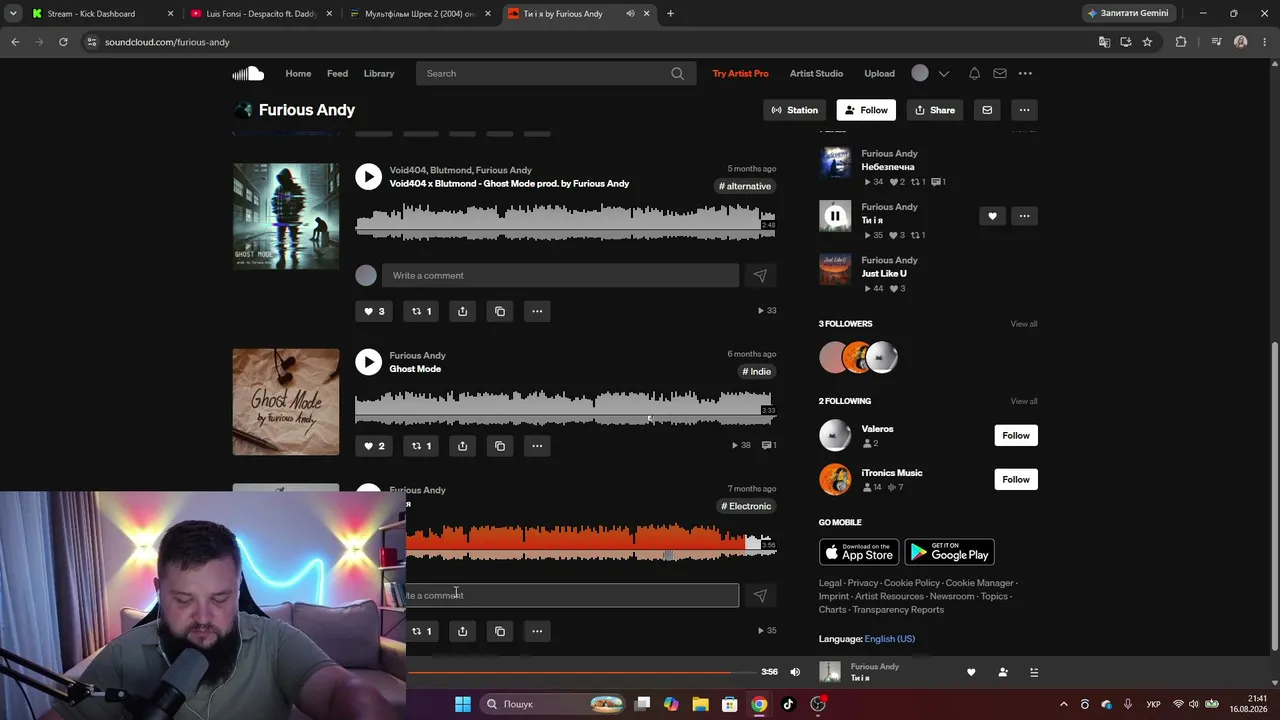Write a comment on Void404 x Blutmond track

560,275
